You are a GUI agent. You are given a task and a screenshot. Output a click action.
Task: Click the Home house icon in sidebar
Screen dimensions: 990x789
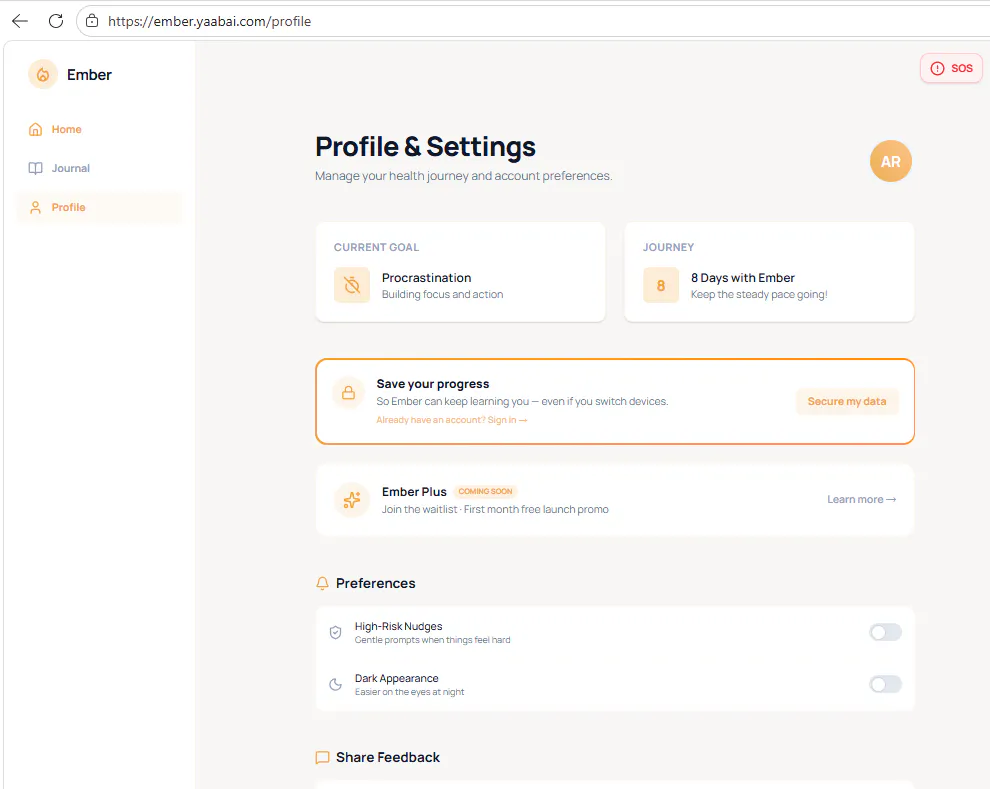click(x=35, y=129)
